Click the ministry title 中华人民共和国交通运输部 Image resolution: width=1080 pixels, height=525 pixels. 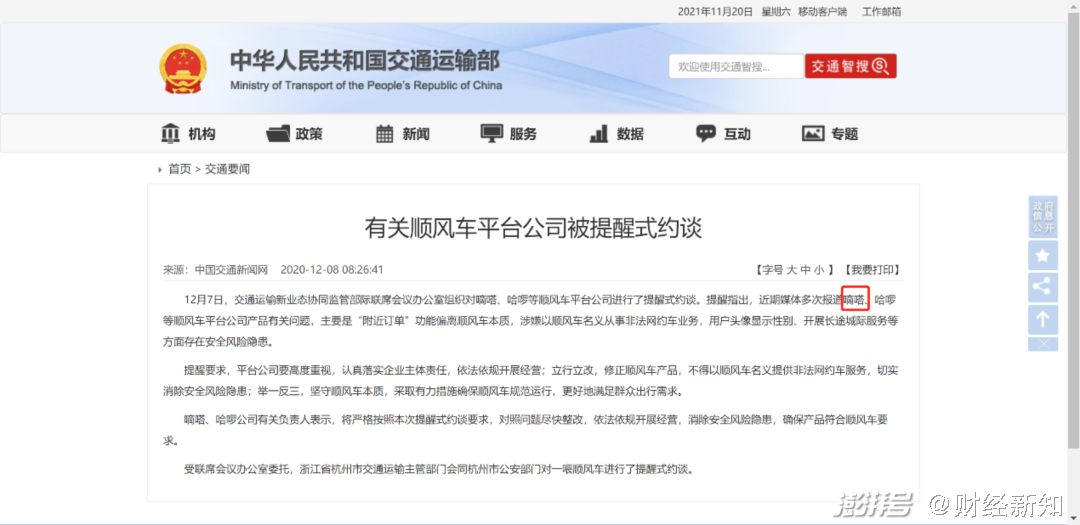coord(365,61)
